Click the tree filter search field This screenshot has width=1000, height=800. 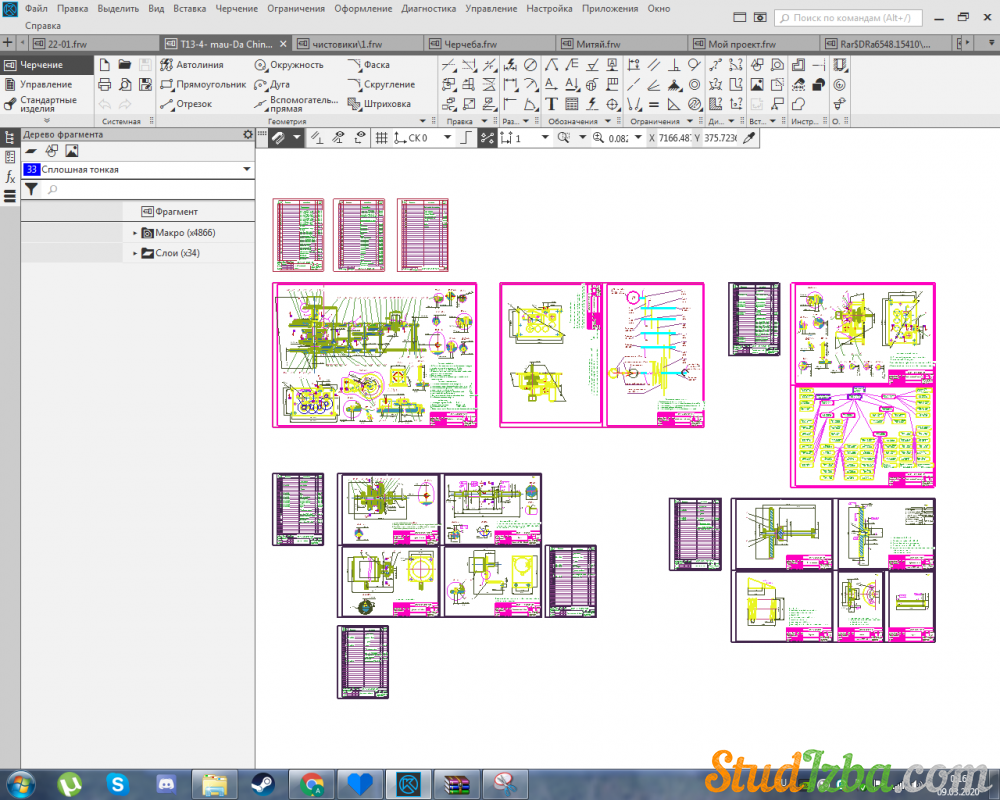(145, 189)
